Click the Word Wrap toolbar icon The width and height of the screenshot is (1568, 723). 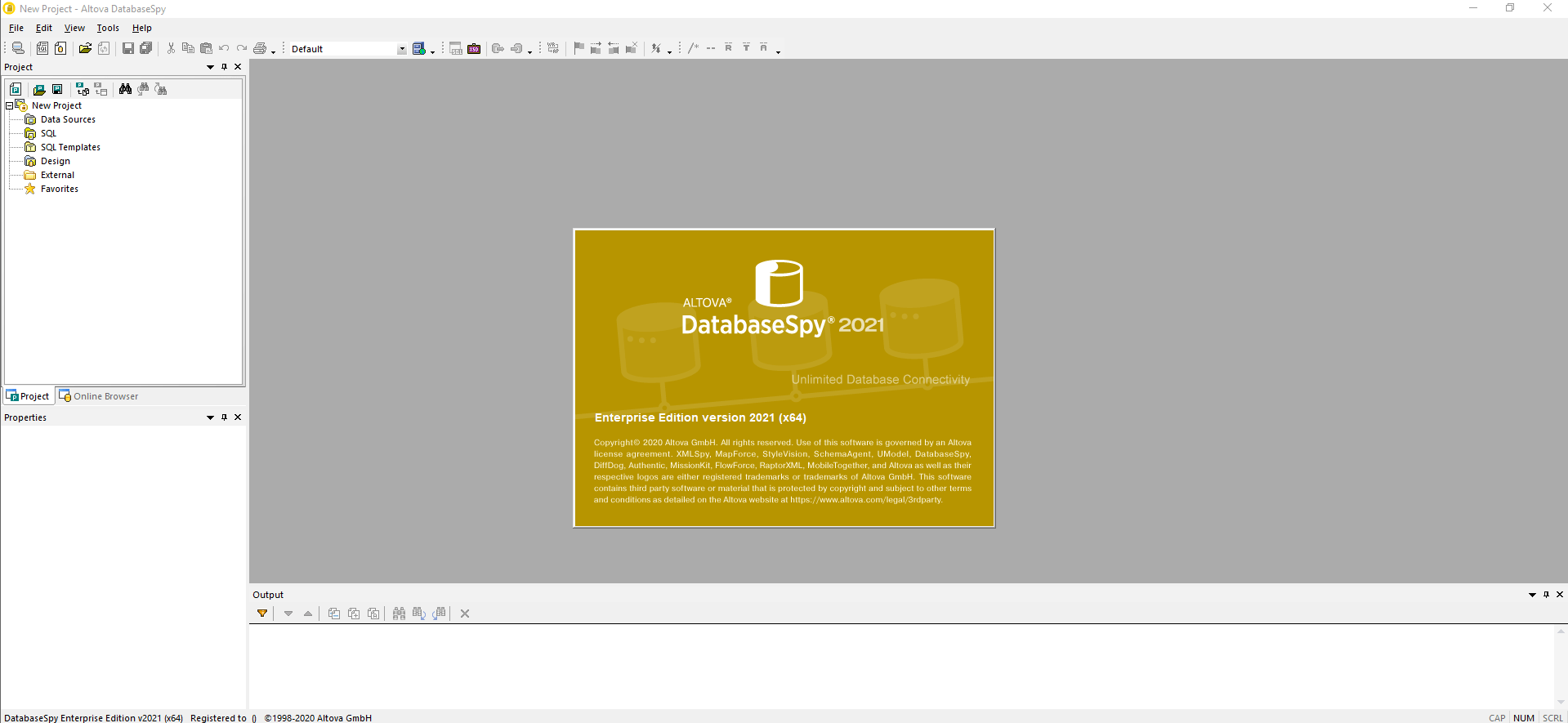553,48
